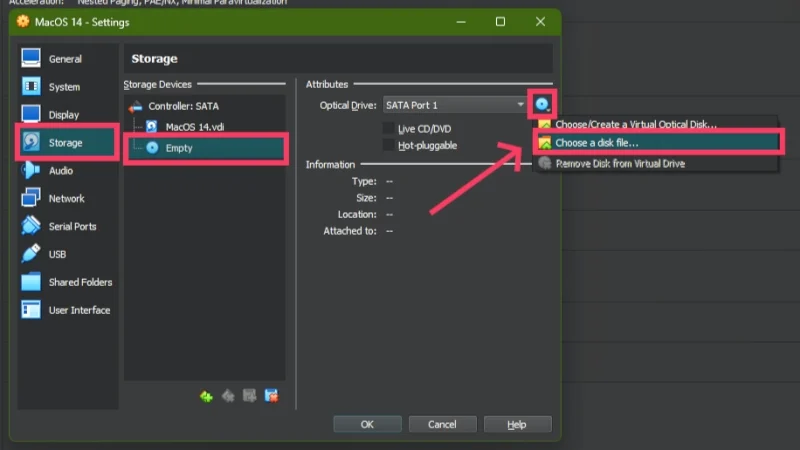Image resolution: width=800 pixels, height=450 pixels.
Task: Open the General settings category
Action: pos(65,59)
